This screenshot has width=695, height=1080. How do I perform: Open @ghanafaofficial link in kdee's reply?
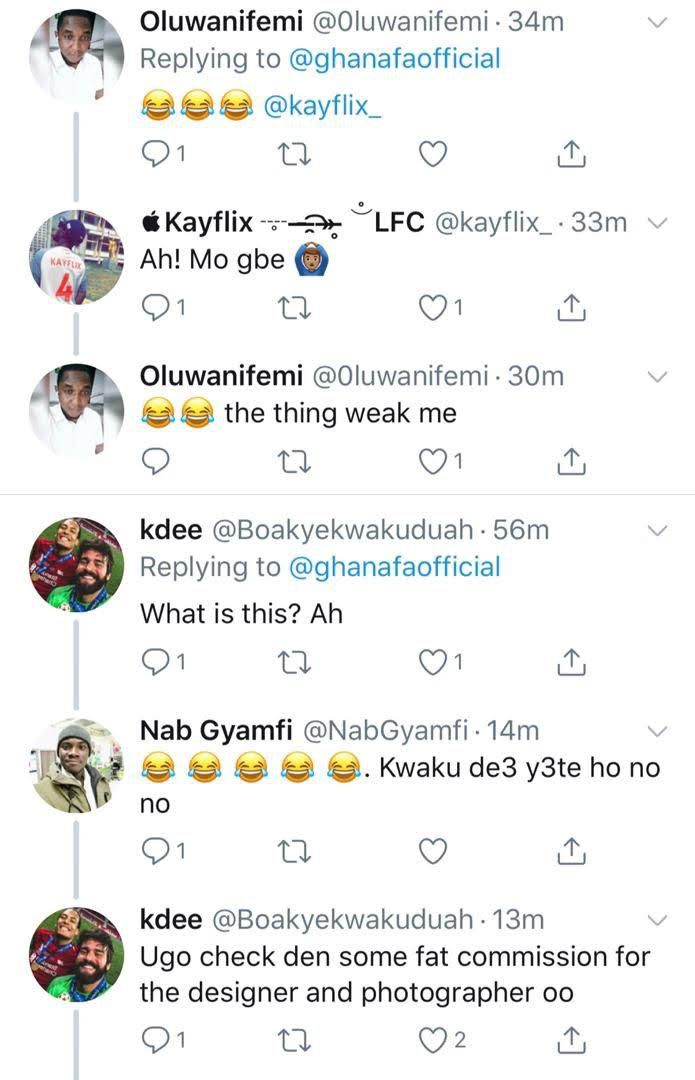(394, 567)
